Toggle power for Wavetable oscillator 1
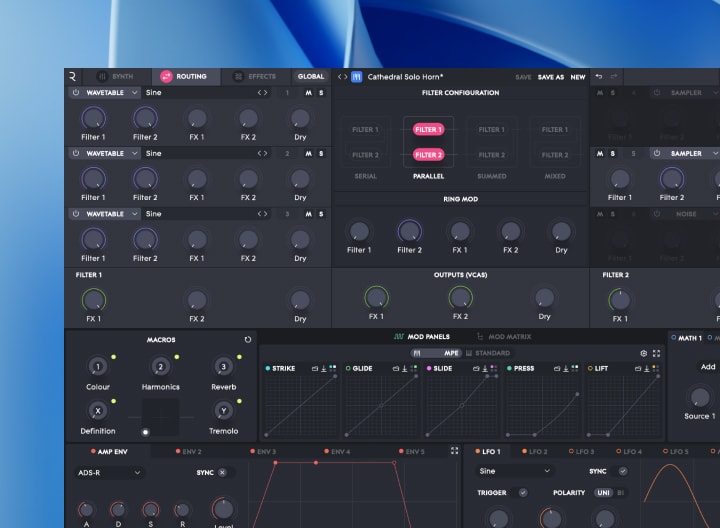 coord(76,92)
